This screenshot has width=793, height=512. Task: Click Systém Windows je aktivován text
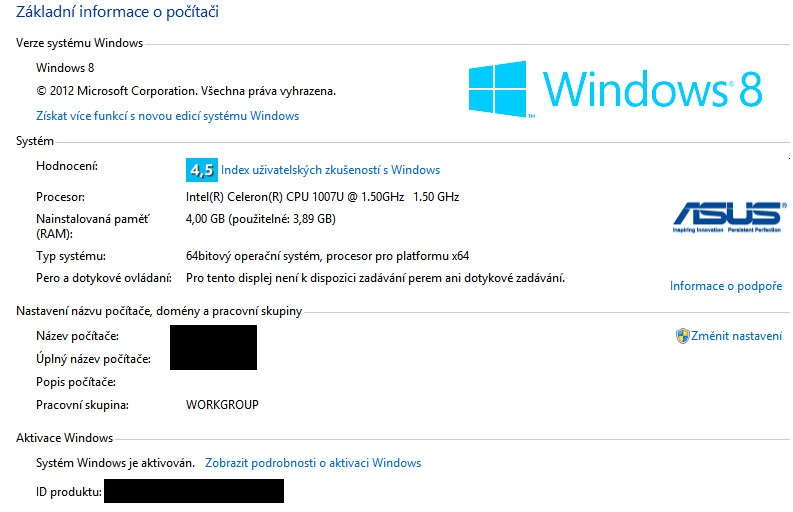click(x=115, y=463)
